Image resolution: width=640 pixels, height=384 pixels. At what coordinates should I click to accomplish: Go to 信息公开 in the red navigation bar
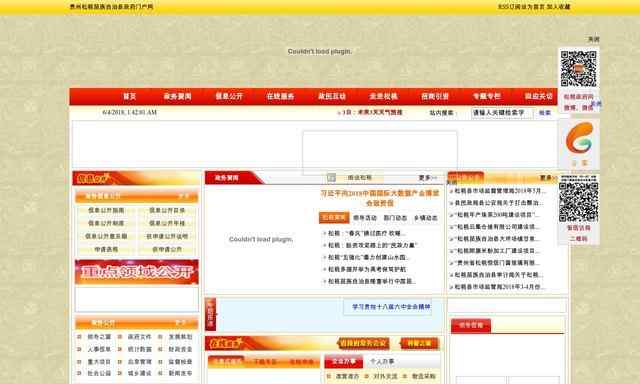pos(229,96)
